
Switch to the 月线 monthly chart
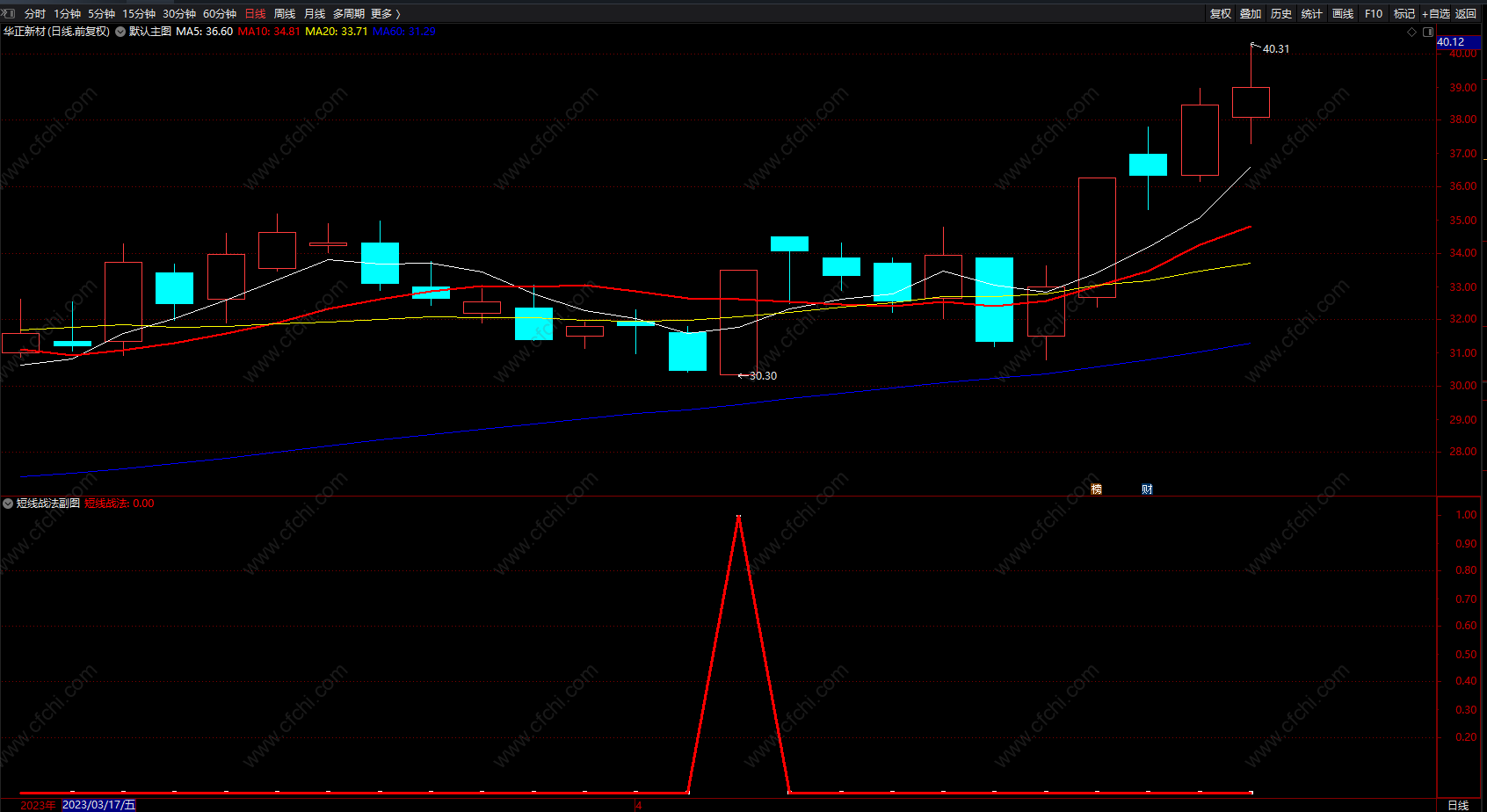(315, 13)
